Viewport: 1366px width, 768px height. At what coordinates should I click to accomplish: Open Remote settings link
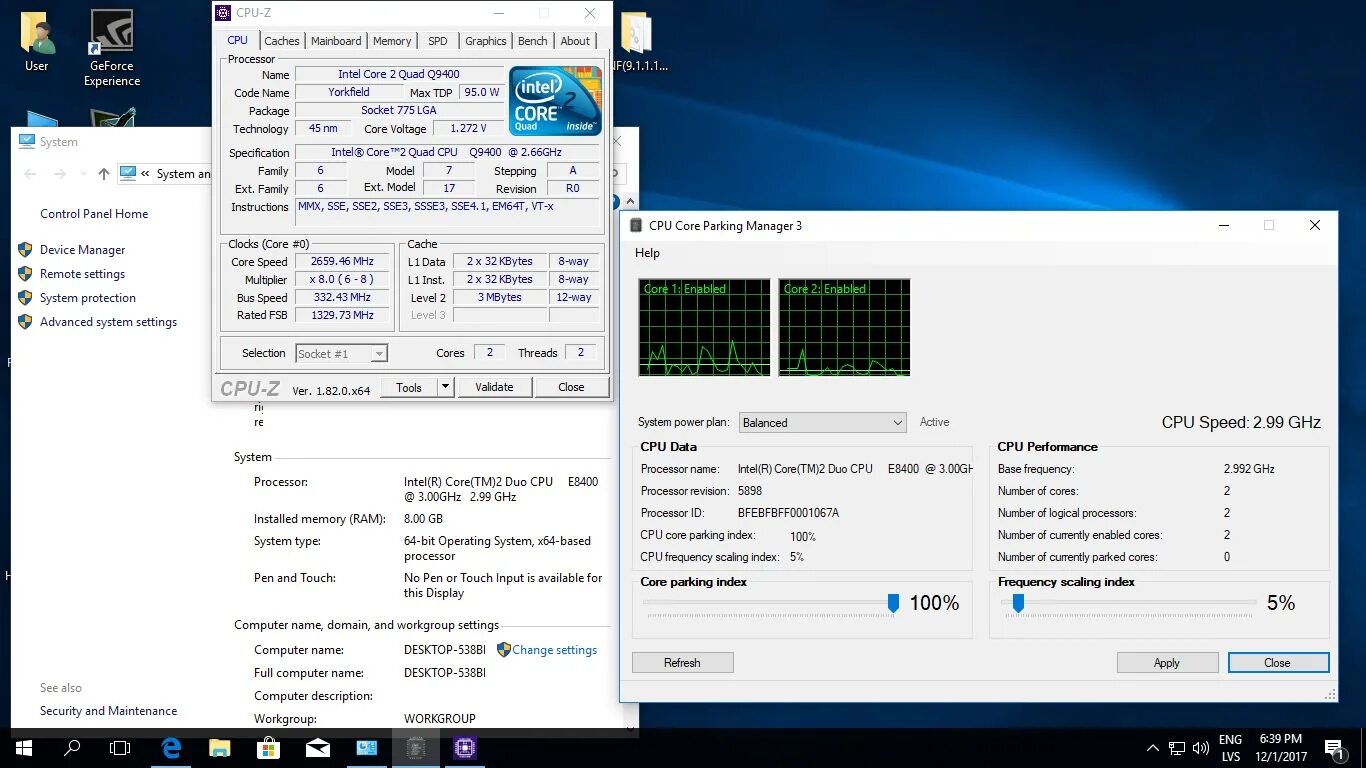click(x=83, y=274)
